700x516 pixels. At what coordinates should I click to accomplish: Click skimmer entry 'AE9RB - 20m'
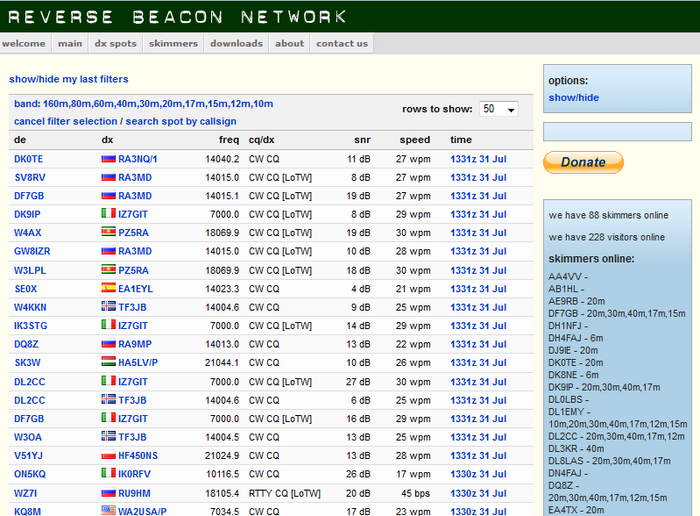click(x=576, y=301)
